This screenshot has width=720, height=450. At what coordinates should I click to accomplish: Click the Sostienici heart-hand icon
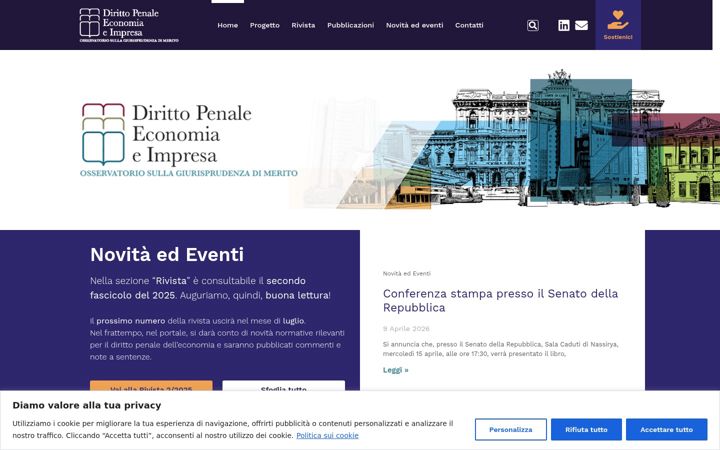tap(618, 20)
